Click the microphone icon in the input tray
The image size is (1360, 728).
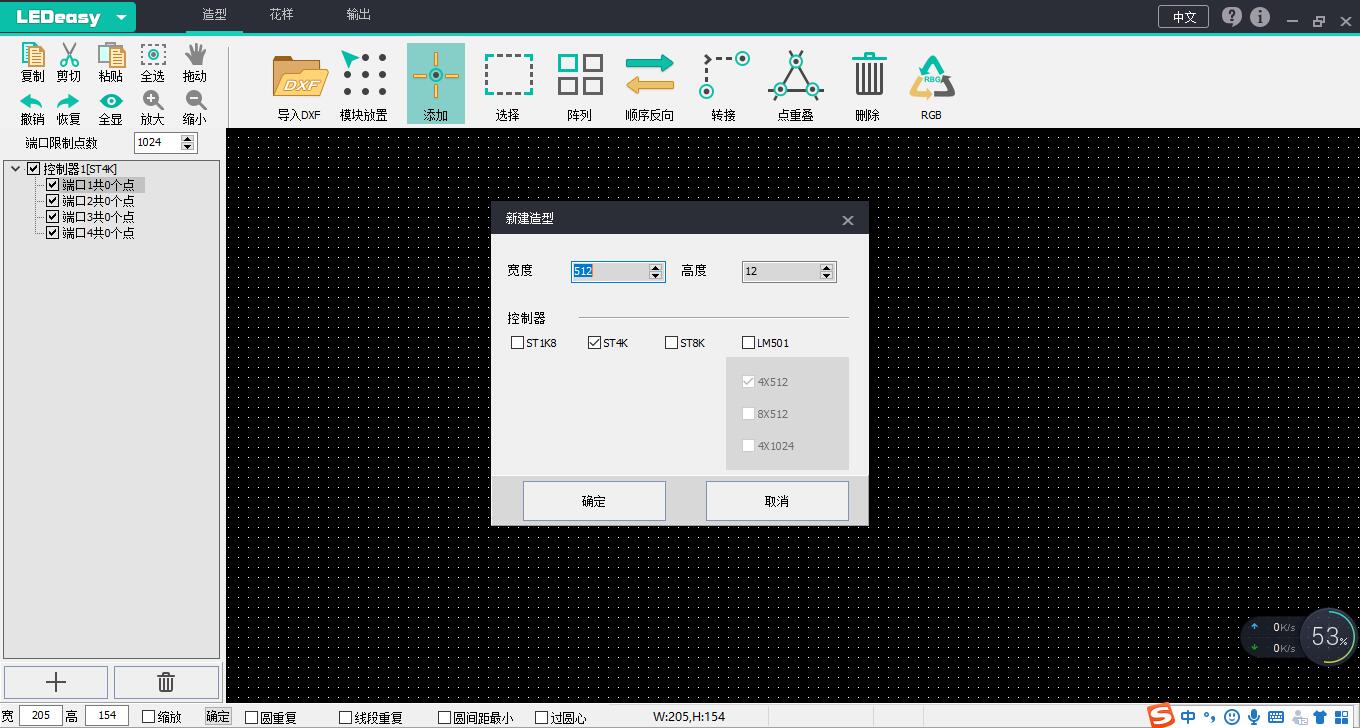click(x=1254, y=717)
